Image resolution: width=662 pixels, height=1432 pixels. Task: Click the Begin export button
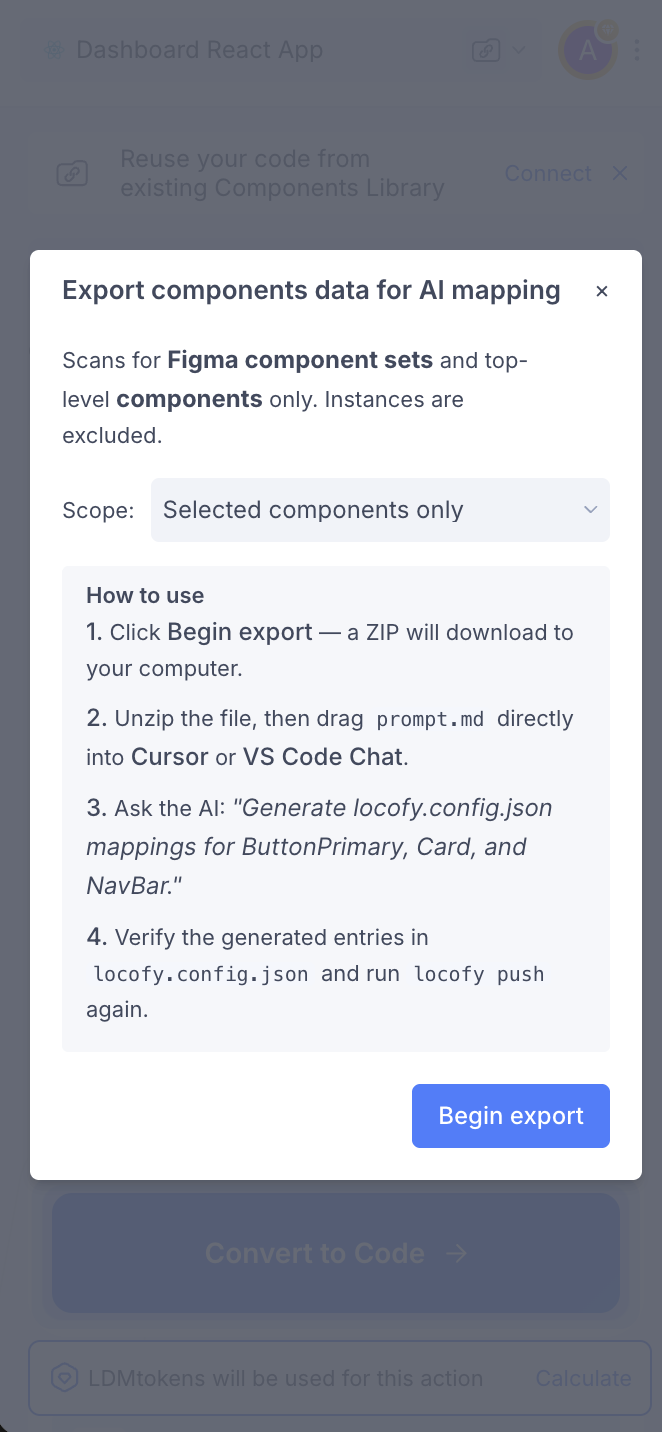click(x=510, y=1116)
